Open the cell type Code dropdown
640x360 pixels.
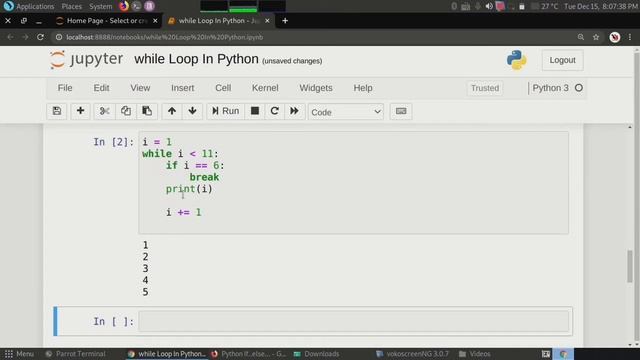[x=346, y=112]
